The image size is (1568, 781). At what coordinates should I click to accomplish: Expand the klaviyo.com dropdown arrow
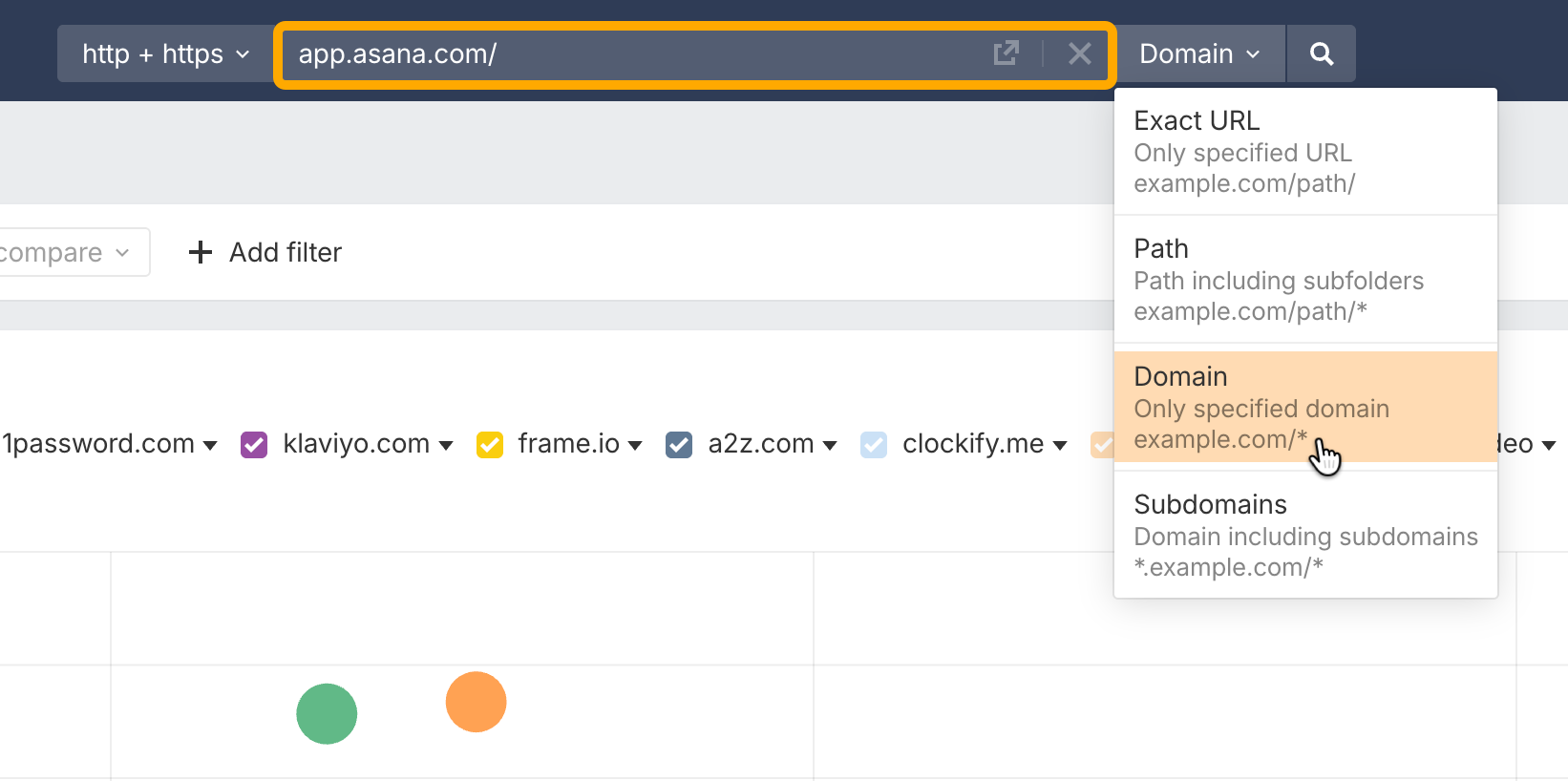pyautogui.click(x=446, y=445)
